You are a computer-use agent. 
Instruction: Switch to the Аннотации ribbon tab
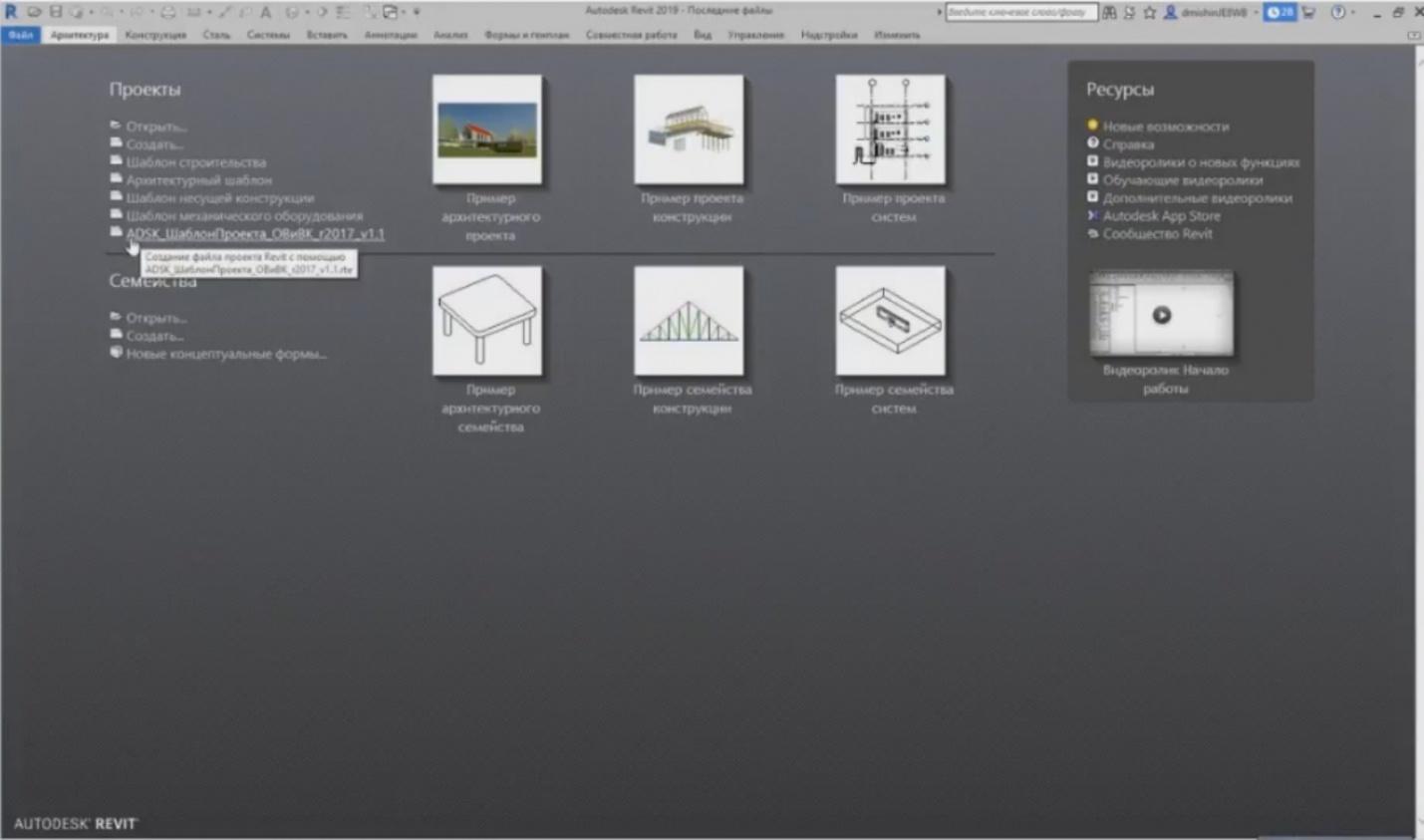(391, 35)
